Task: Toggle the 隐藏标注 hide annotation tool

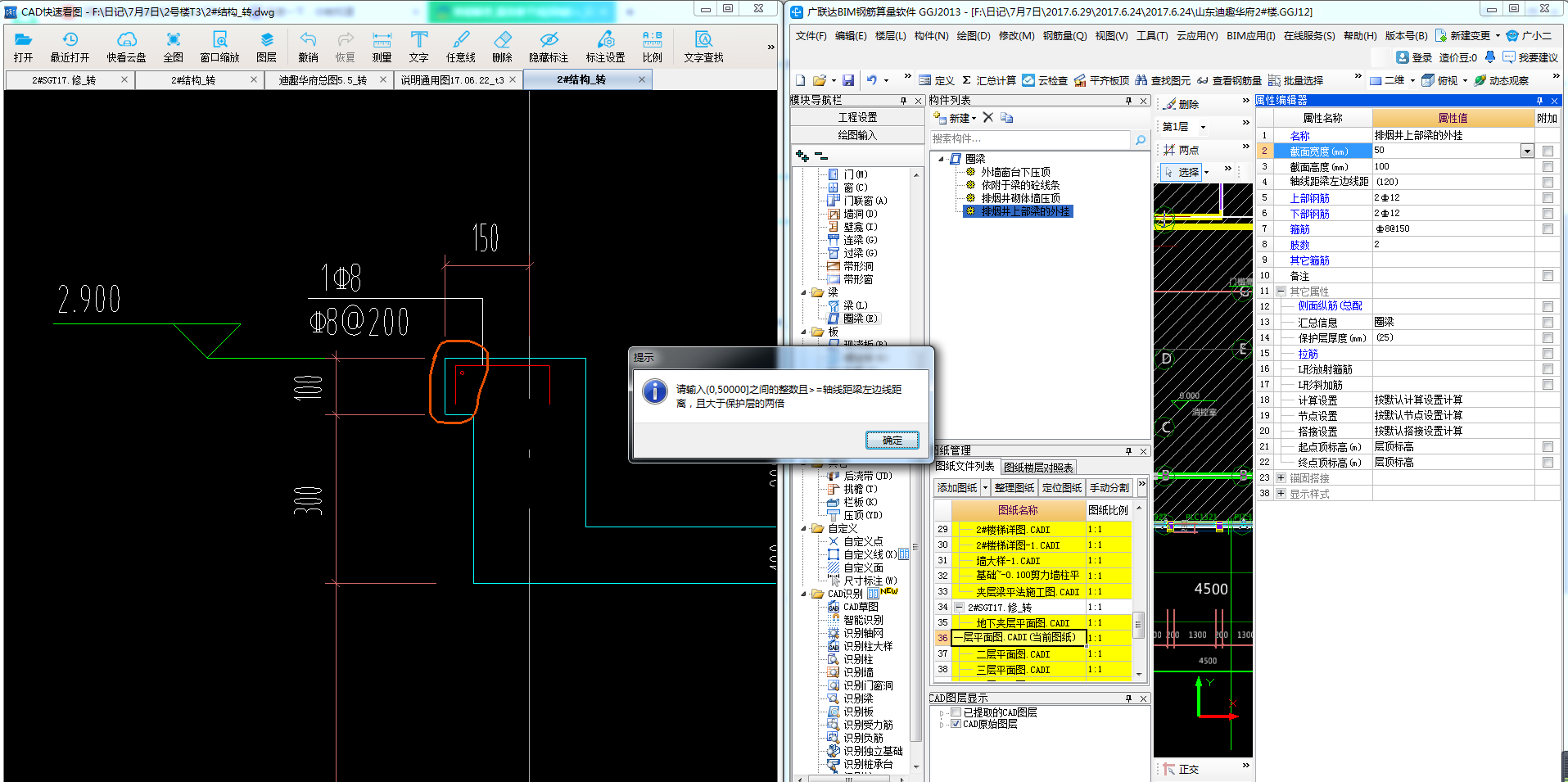Action: 549,47
